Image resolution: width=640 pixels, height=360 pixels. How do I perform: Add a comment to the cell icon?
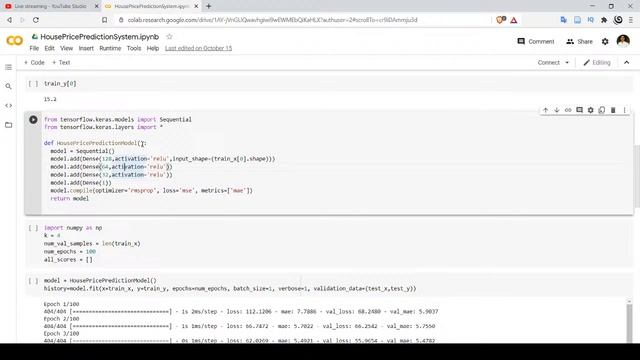pos(579,110)
